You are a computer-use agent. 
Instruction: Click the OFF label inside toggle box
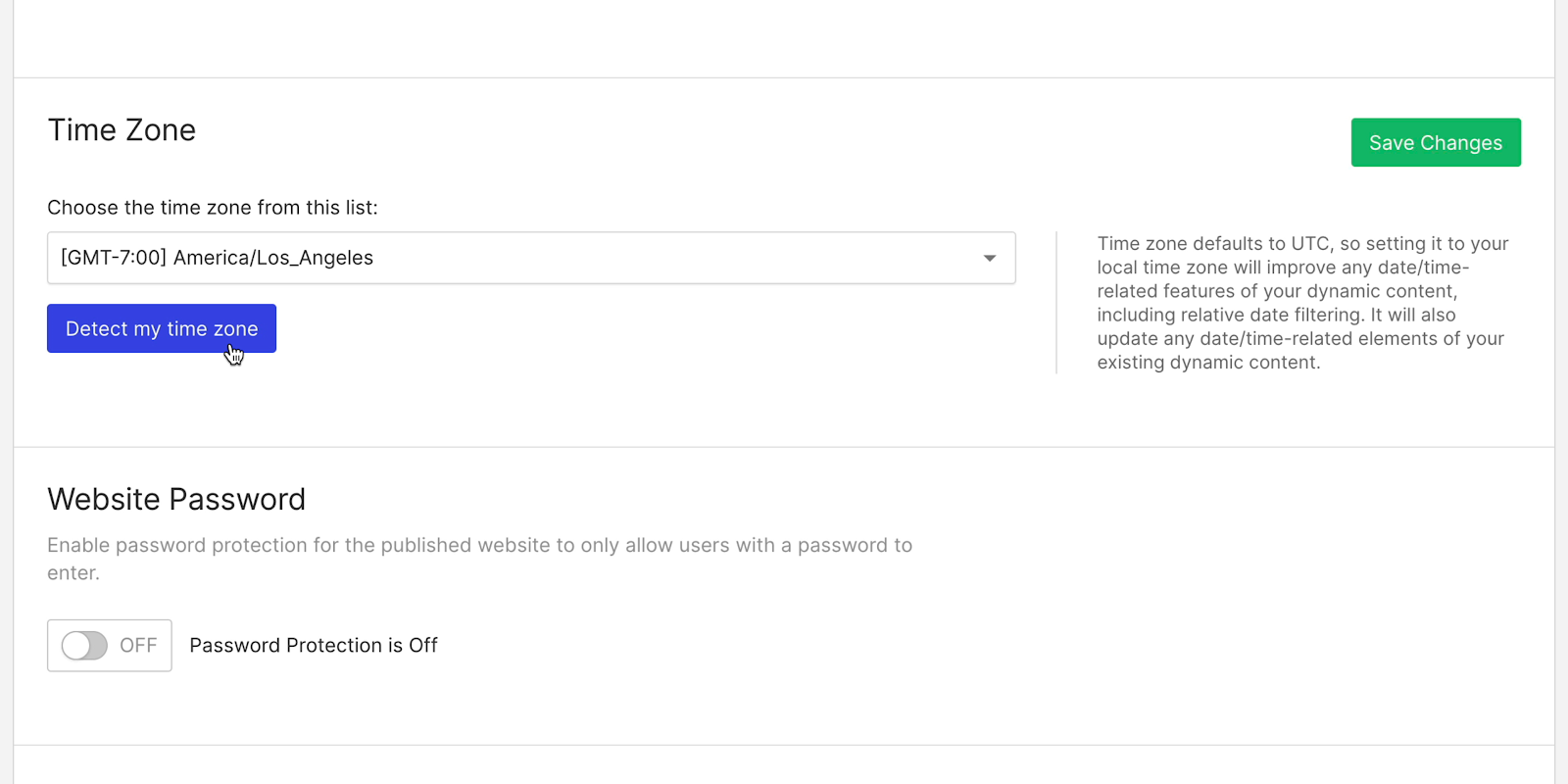click(x=138, y=646)
